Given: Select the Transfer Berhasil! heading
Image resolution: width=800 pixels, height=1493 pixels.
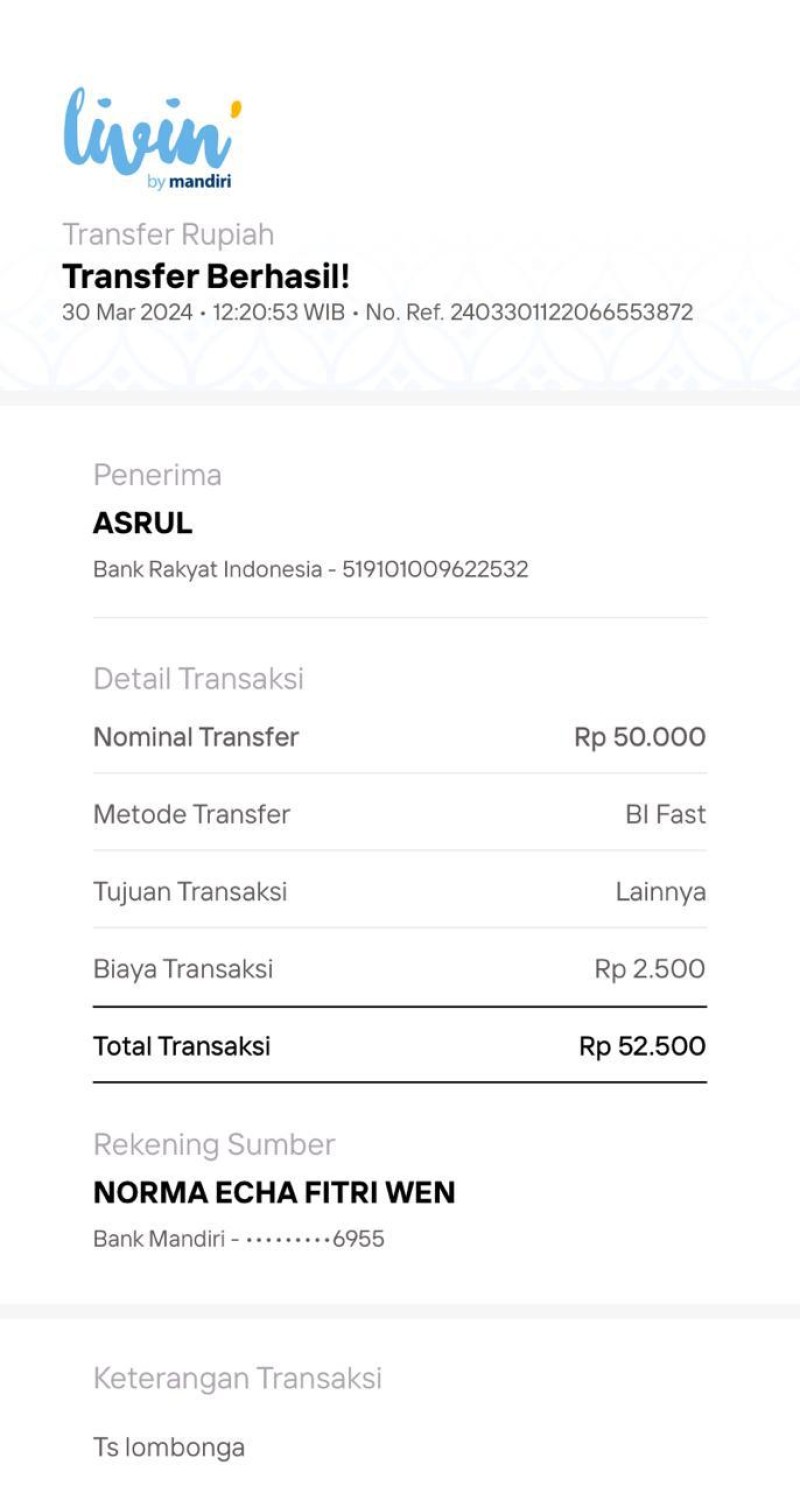Looking at the screenshot, I should (x=206, y=276).
